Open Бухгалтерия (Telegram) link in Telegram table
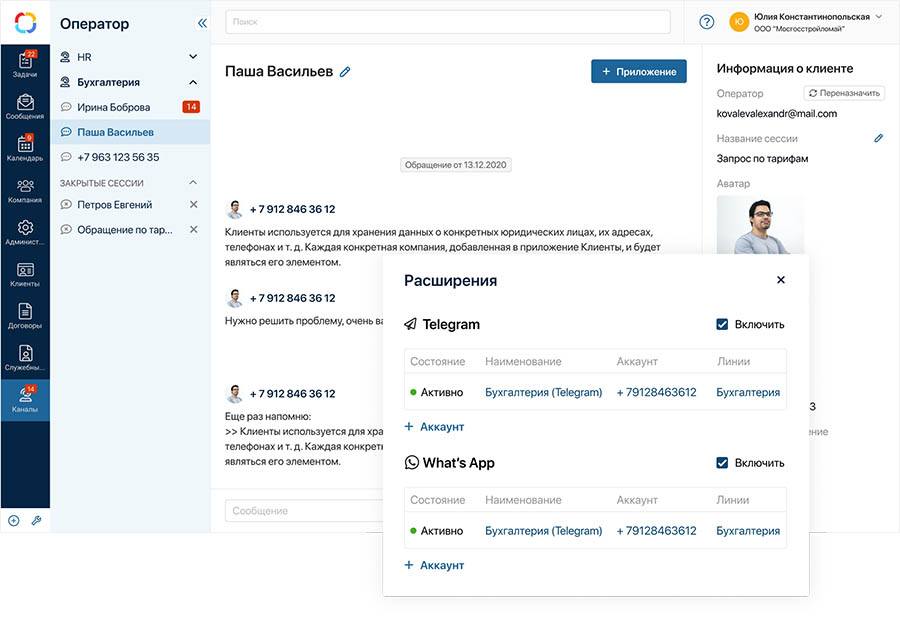Viewport: 900px width, 618px height. click(544, 392)
